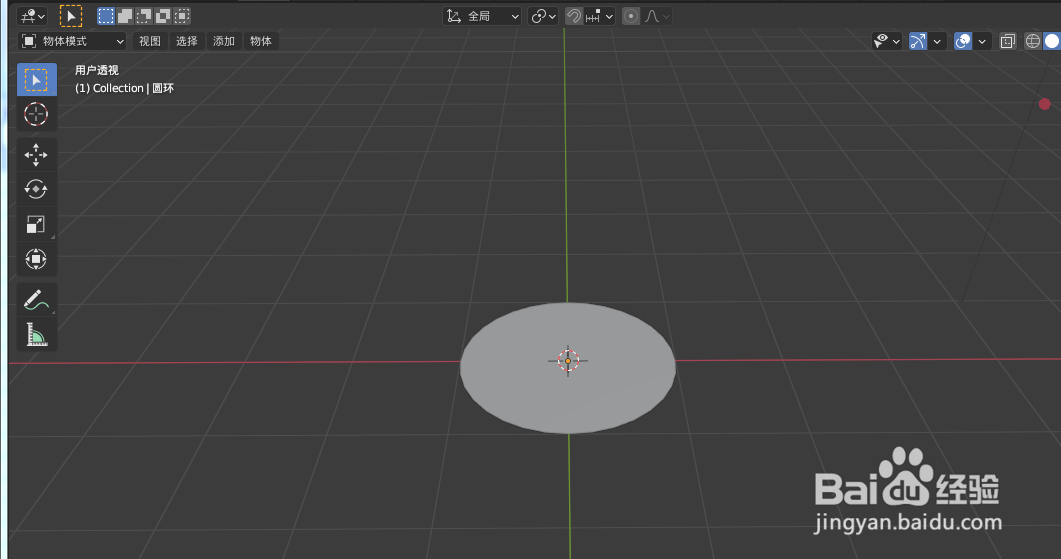Image resolution: width=1061 pixels, height=559 pixels.
Task: Open the pivot point dropdown
Action: [543, 16]
